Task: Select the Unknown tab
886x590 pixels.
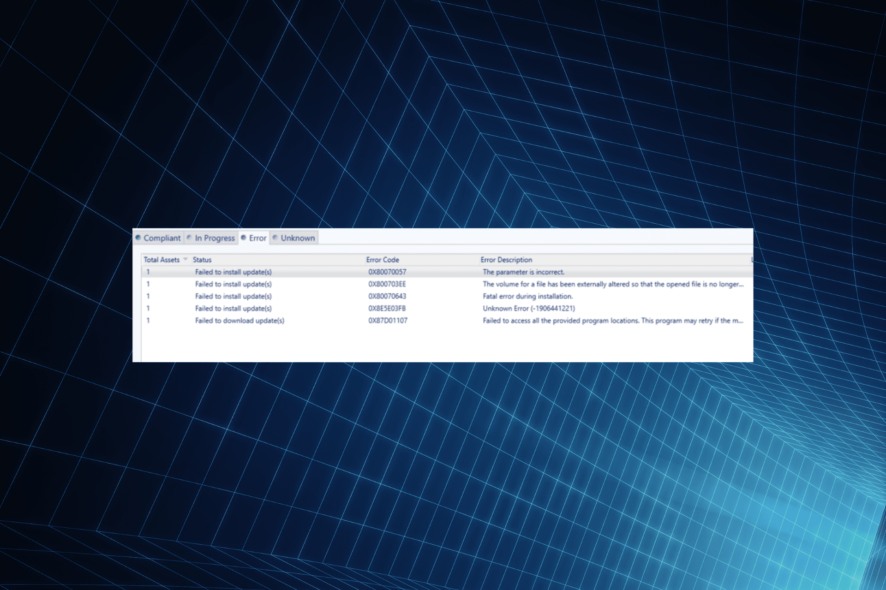Action: click(x=296, y=238)
